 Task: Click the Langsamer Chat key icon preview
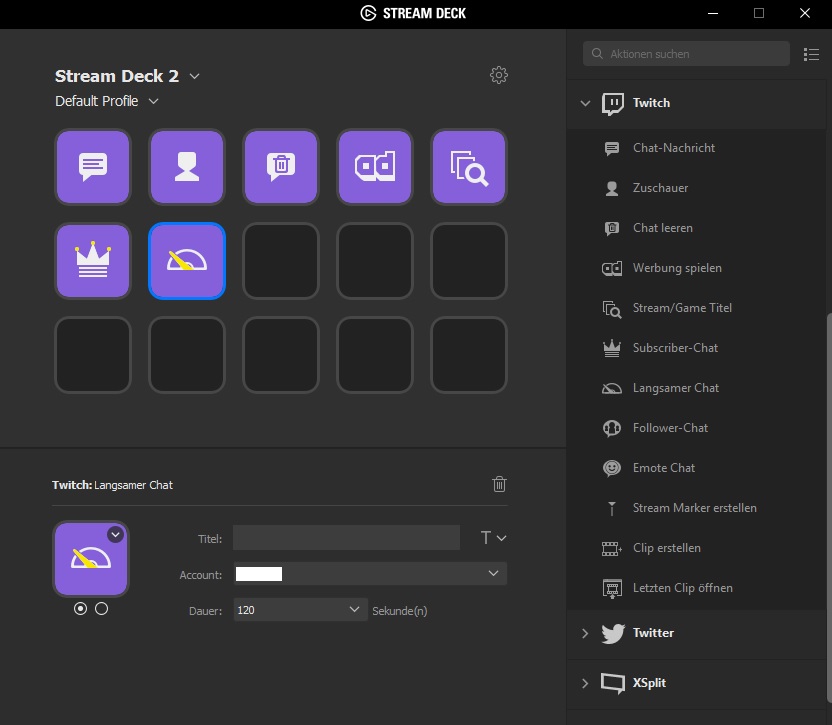pos(91,559)
